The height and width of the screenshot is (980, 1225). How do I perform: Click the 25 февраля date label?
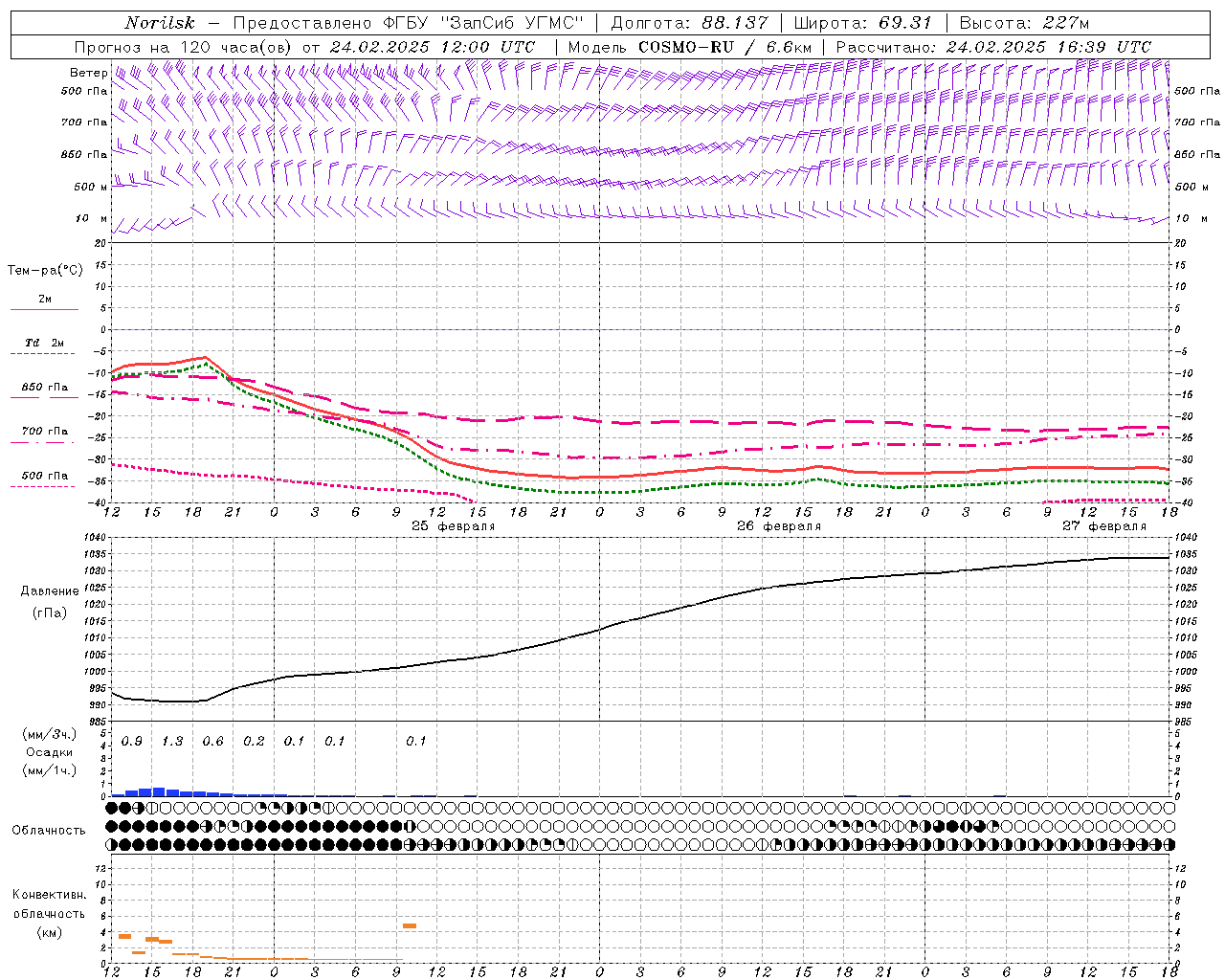pos(453,526)
